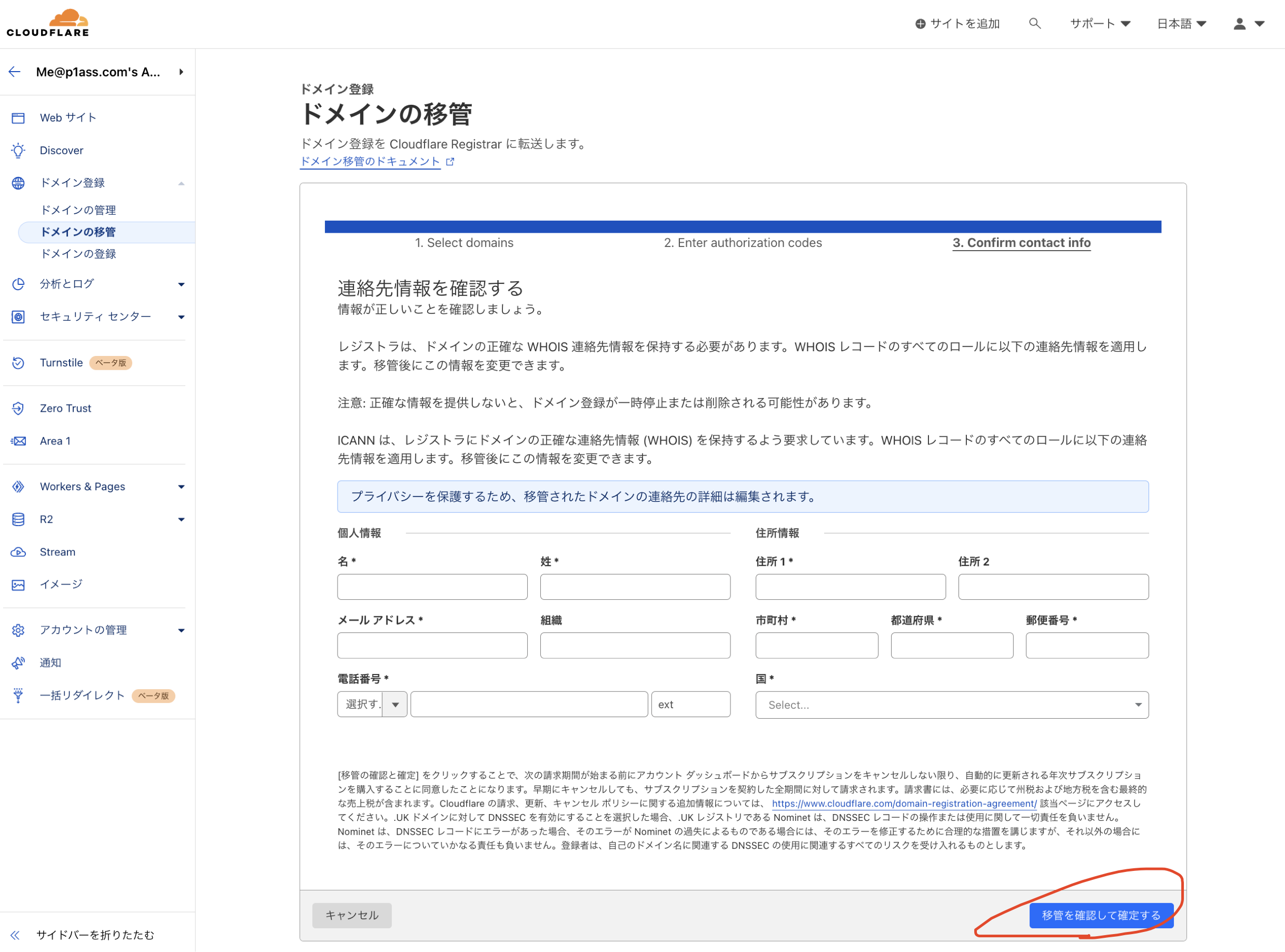Click the Zero Trust sidebar icon
The width and height of the screenshot is (1285, 952).
[x=18, y=408]
